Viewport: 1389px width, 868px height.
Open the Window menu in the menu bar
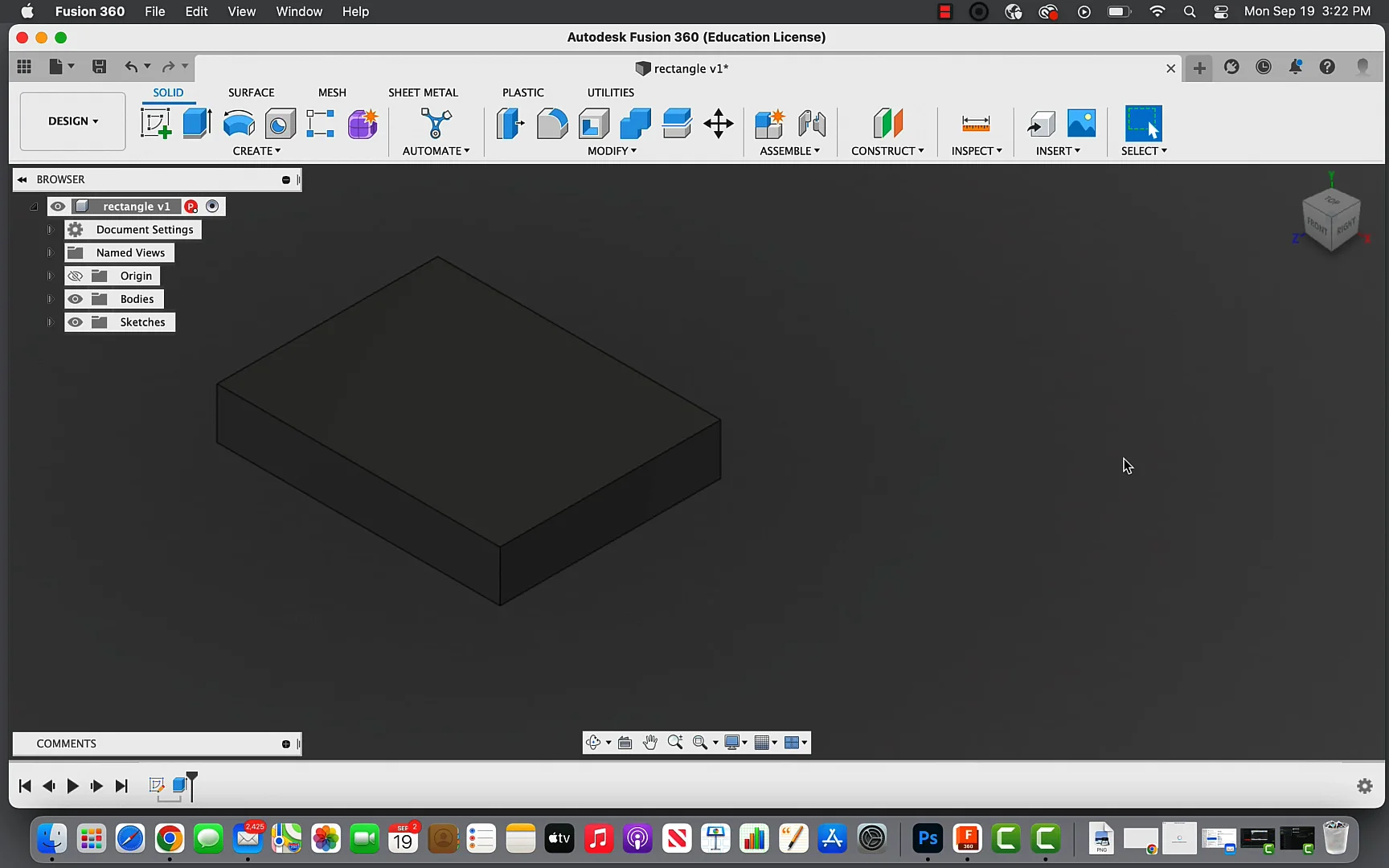pos(299,11)
